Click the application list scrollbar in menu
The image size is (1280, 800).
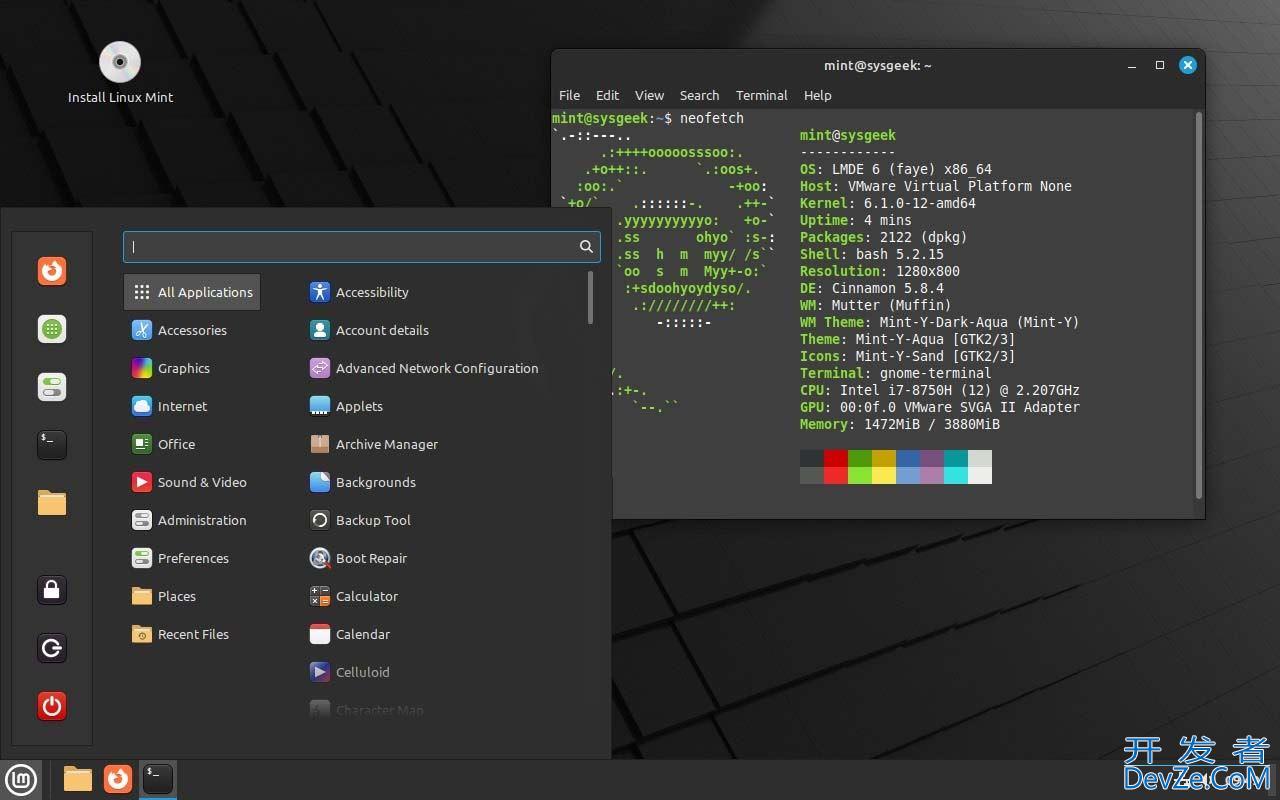(x=590, y=298)
